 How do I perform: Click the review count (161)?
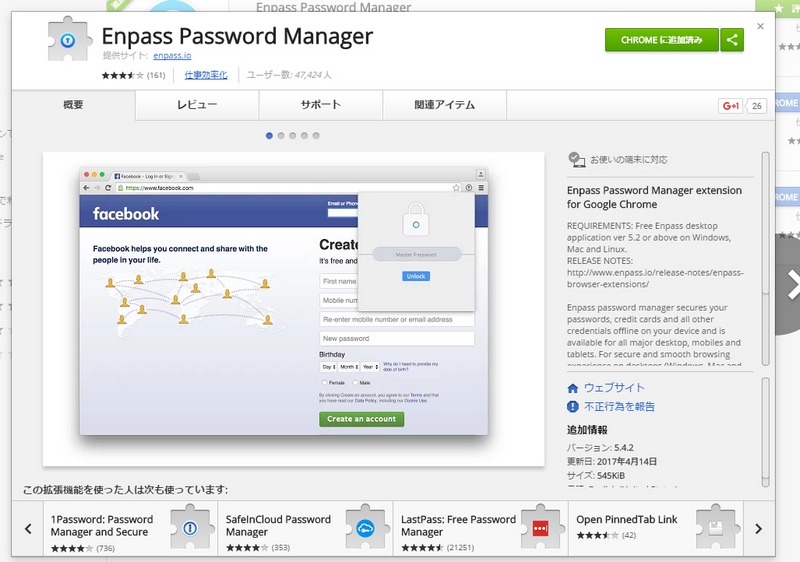[156, 75]
